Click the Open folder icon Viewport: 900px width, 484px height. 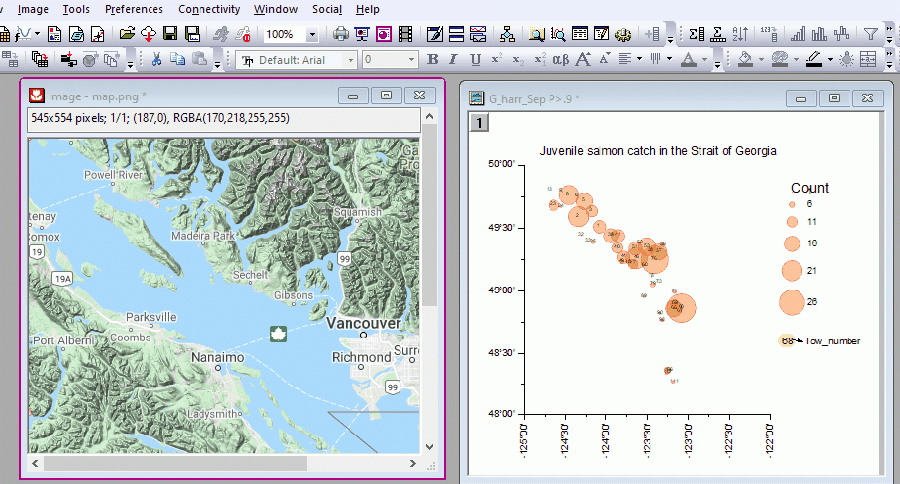[x=126, y=34]
